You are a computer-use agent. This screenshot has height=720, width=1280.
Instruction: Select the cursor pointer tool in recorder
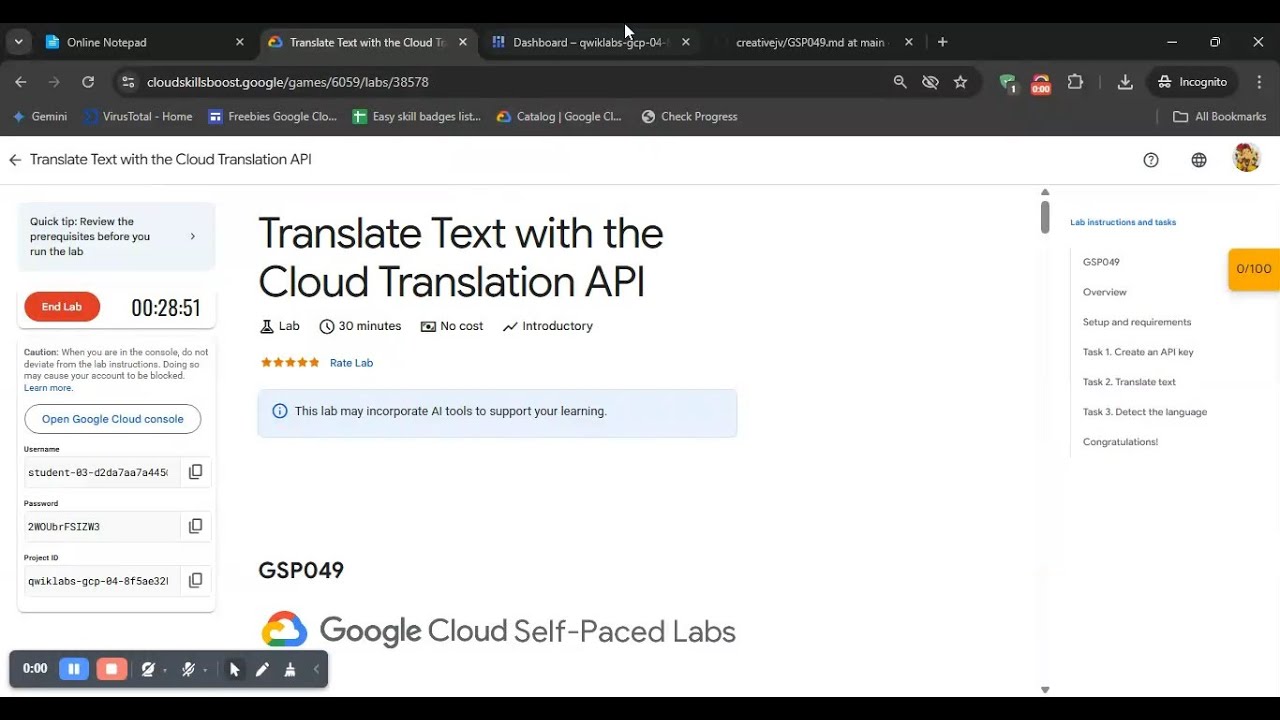pyautogui.click(x=234, y=669)
